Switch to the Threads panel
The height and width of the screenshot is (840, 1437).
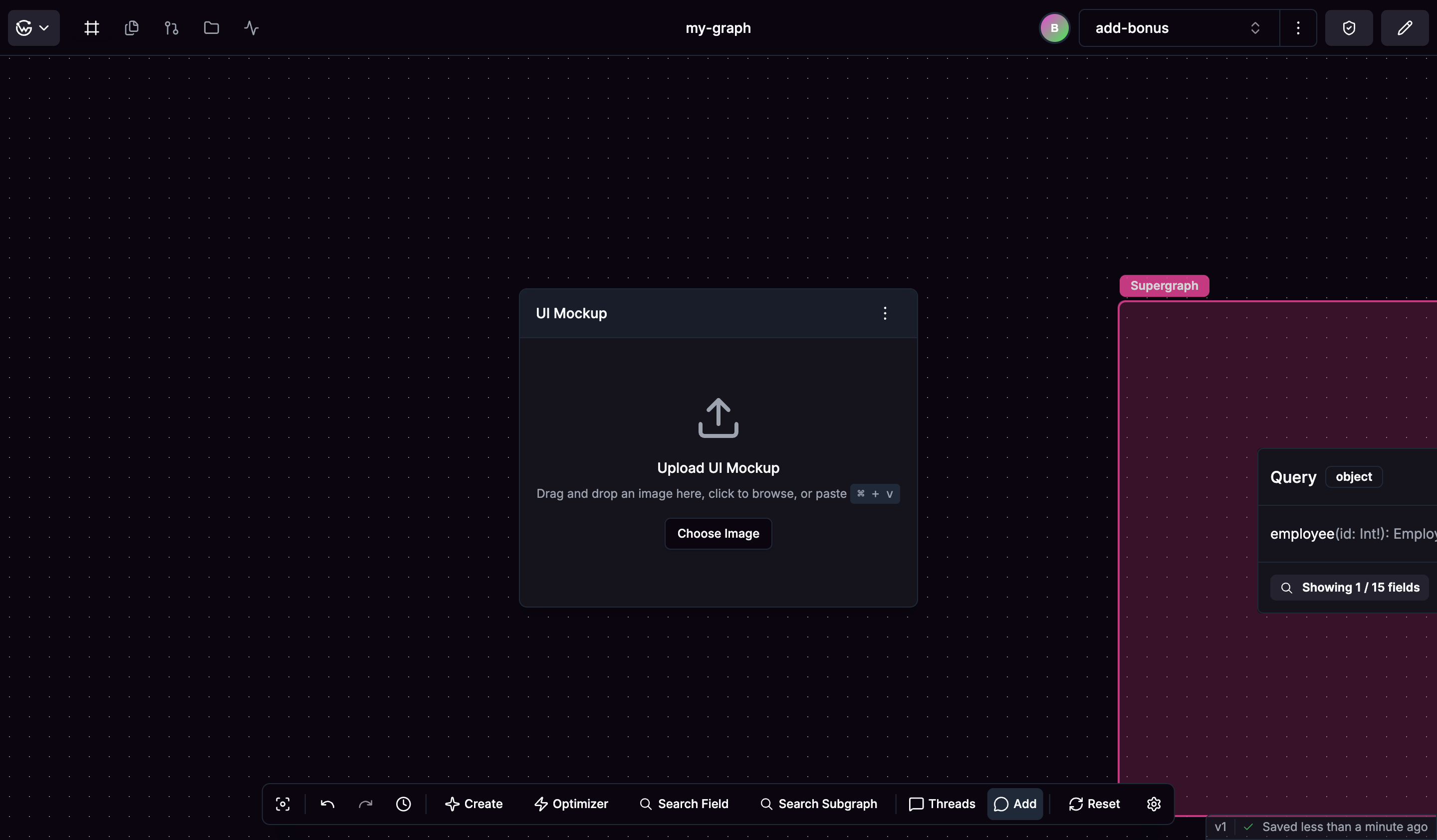pos(941,804)
